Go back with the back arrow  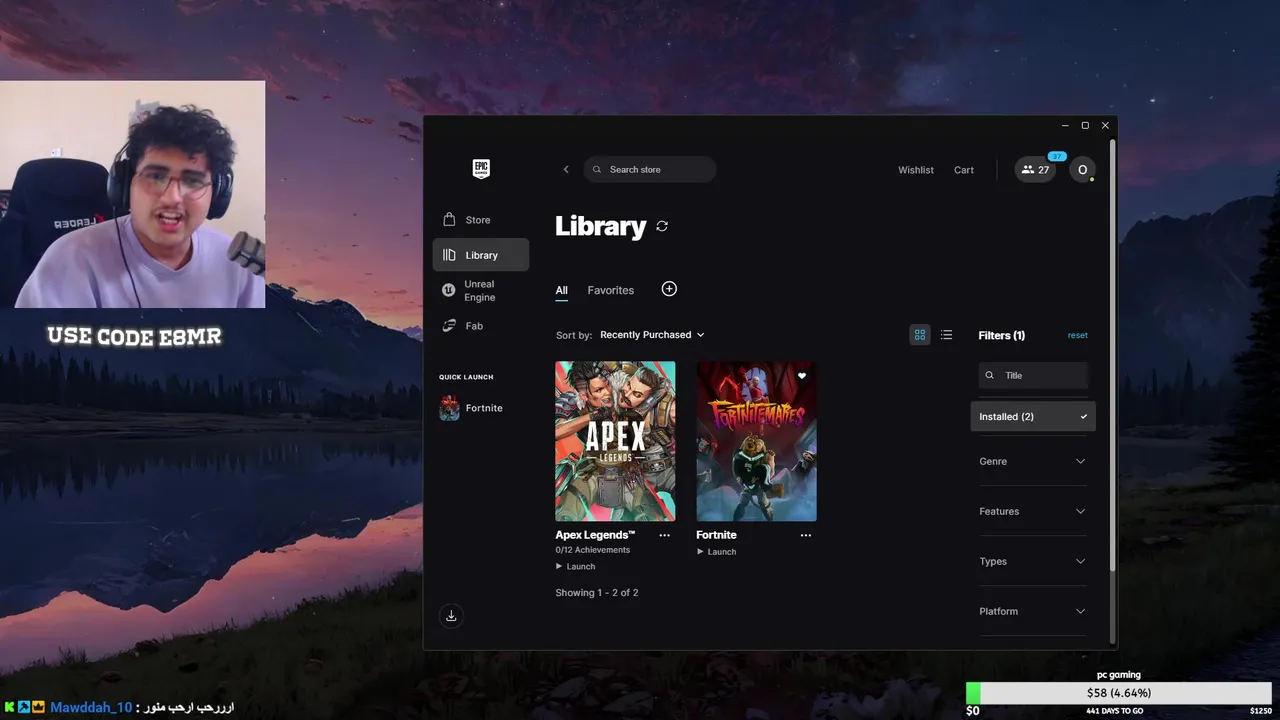[x=566, y=170]
